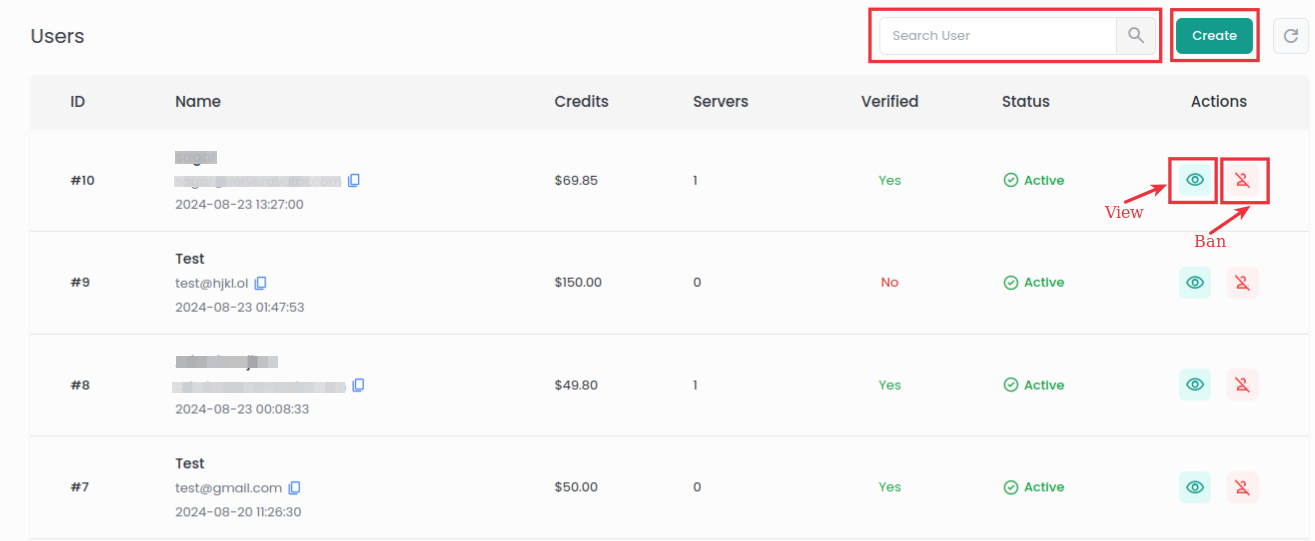The image size is (1315, 541).
Task: View user #7 profile
Action: tap(1194, 487)
